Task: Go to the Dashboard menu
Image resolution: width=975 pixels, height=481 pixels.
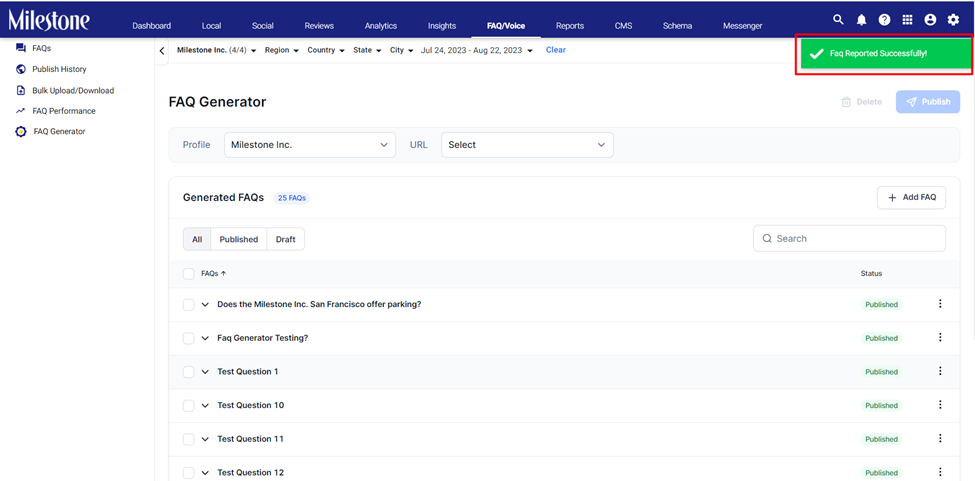Action: coord(152,26)
